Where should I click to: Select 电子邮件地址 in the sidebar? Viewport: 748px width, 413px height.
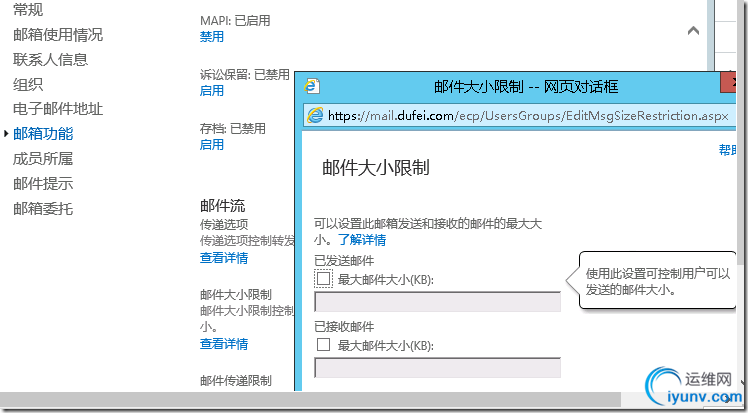pos(58,109)
